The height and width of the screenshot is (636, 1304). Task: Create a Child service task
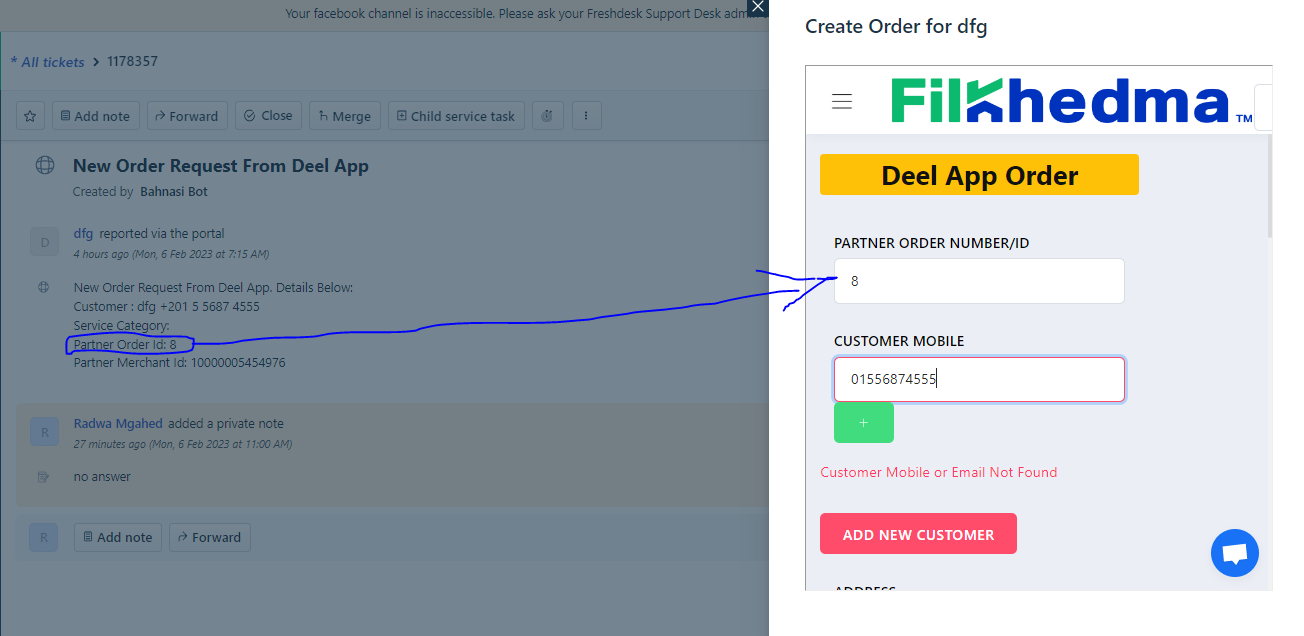point(456,116)
